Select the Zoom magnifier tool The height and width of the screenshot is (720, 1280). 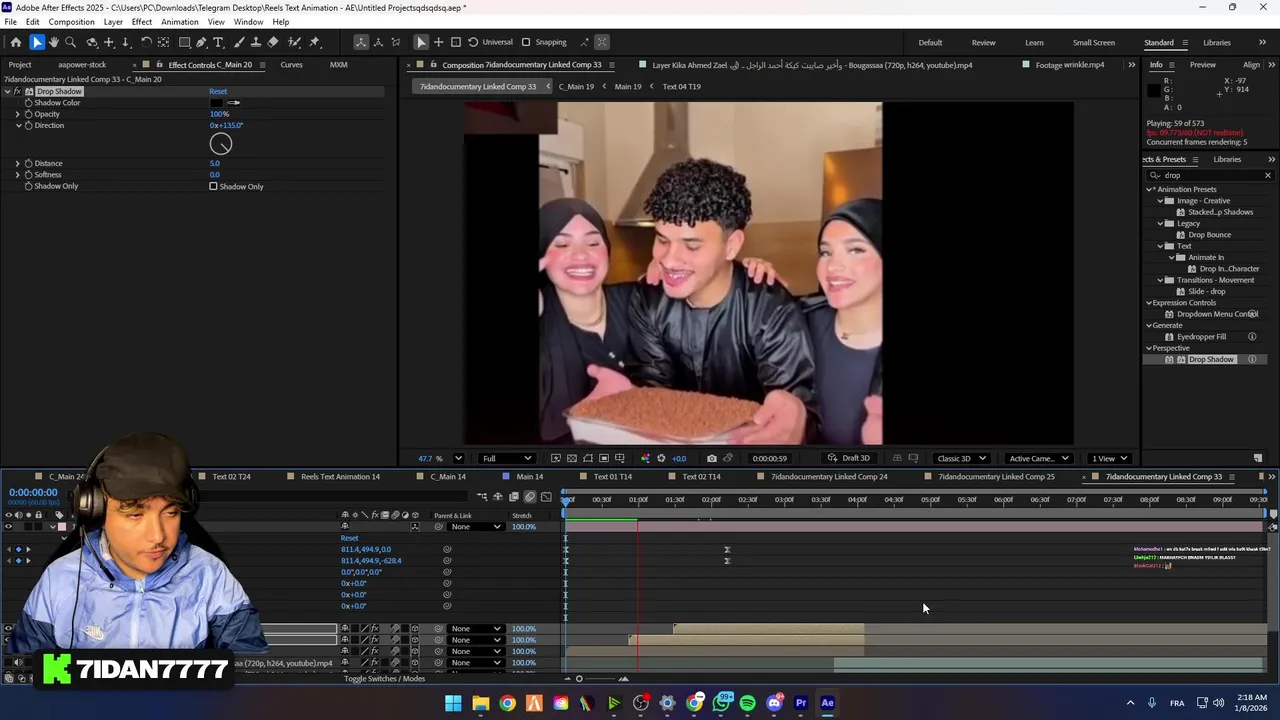(70, 42)
